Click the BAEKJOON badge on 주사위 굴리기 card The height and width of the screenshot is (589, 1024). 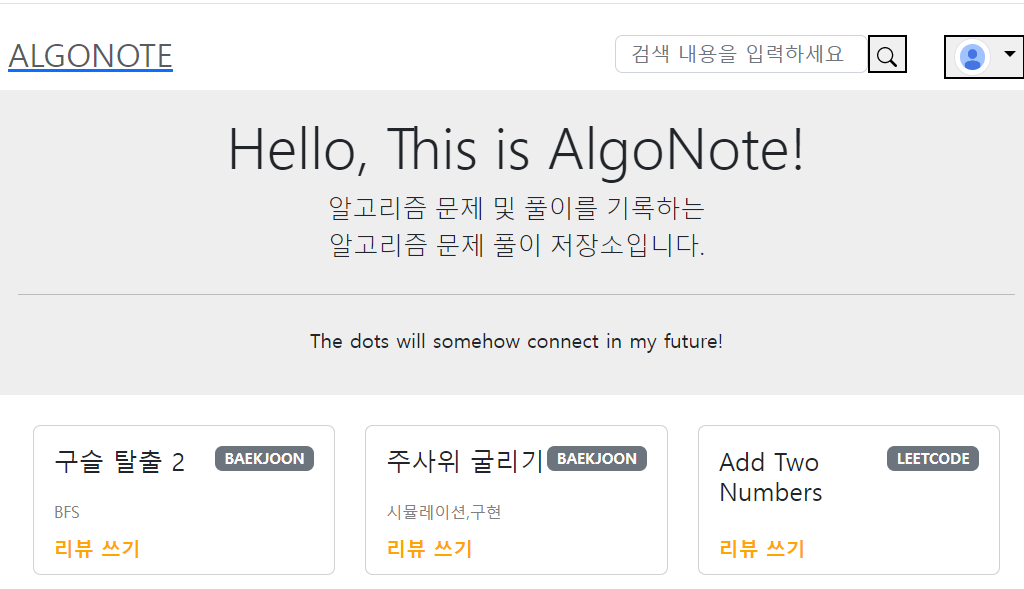596,459
